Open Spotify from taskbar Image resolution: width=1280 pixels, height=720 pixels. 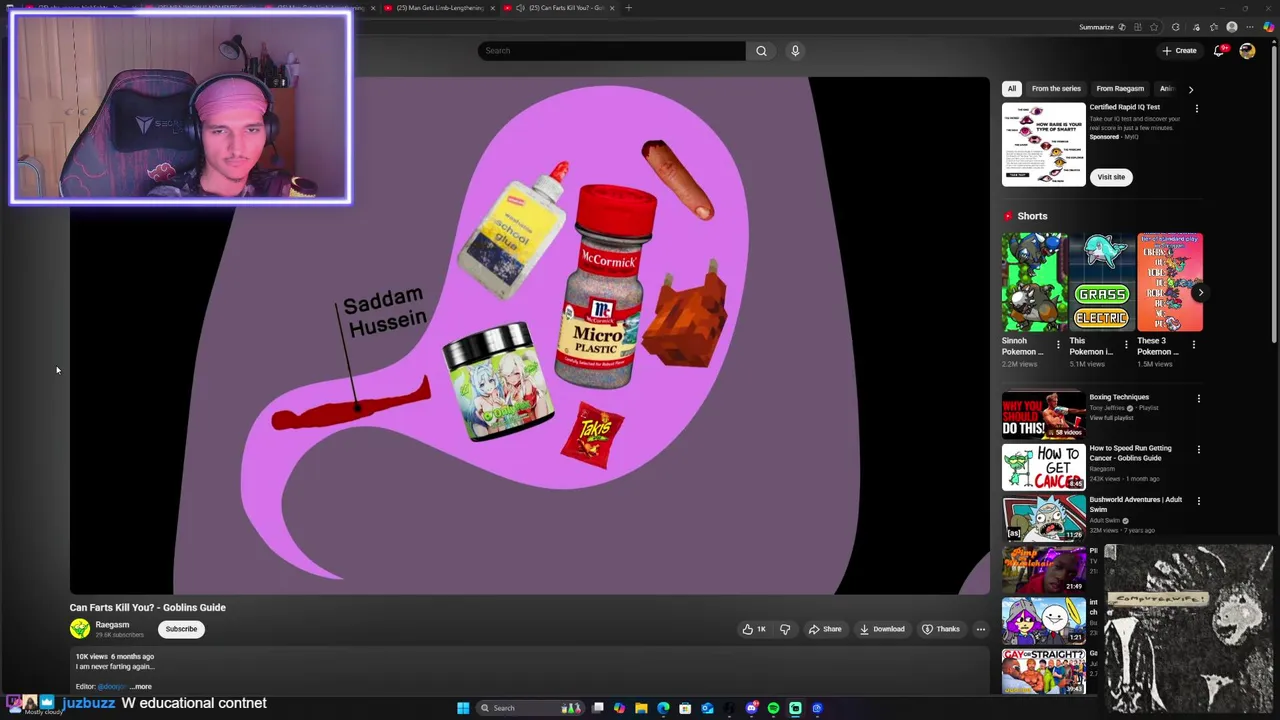773,708
